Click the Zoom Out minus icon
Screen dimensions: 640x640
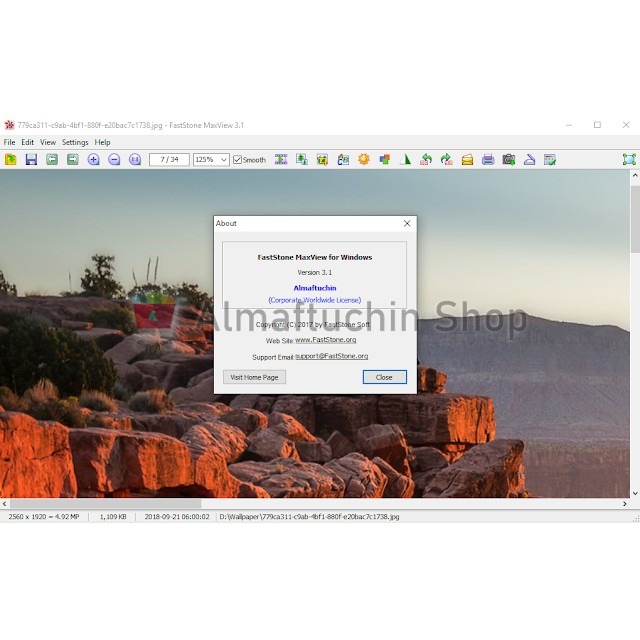tap(114, 159)
